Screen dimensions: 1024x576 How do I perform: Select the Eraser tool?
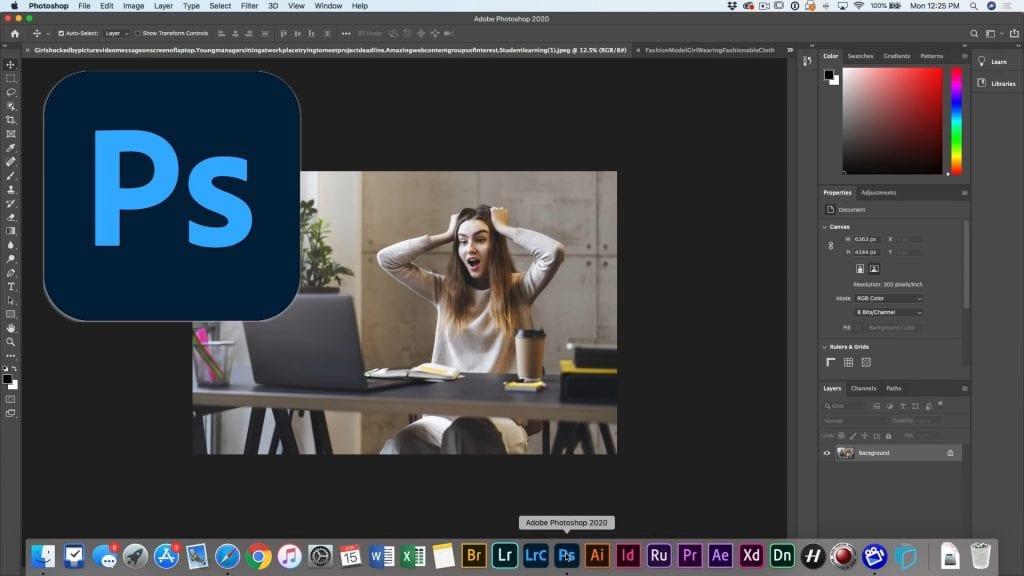point(10,217)
